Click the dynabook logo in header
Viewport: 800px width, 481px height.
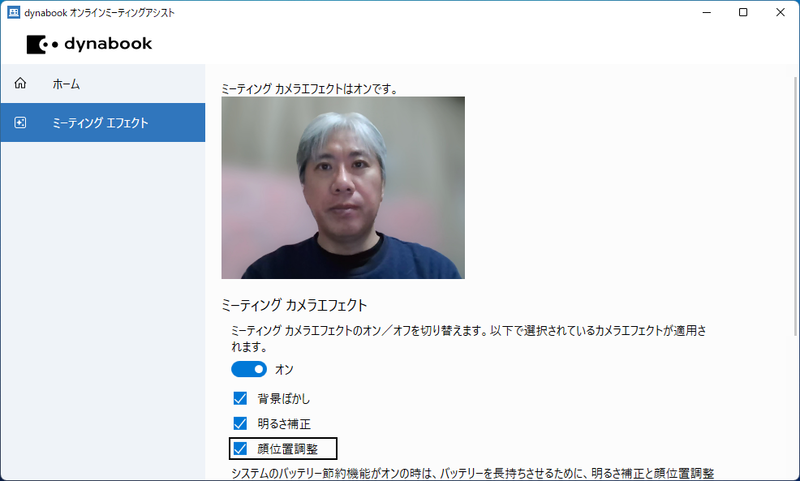pyautogui.click(x=89, y=44)
